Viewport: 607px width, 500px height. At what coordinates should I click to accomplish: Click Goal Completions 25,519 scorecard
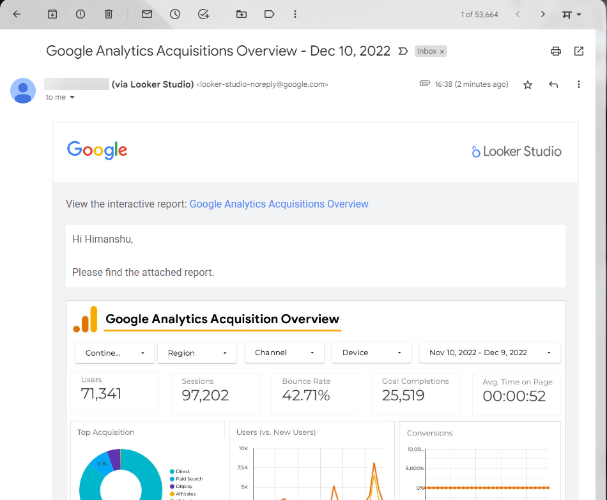(x=416, y=394)
